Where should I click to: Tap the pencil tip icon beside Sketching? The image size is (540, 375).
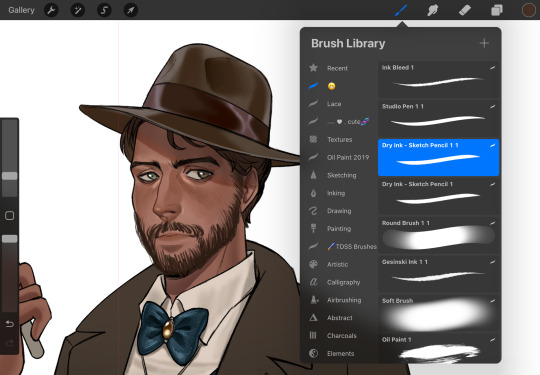tap(313, 175)
